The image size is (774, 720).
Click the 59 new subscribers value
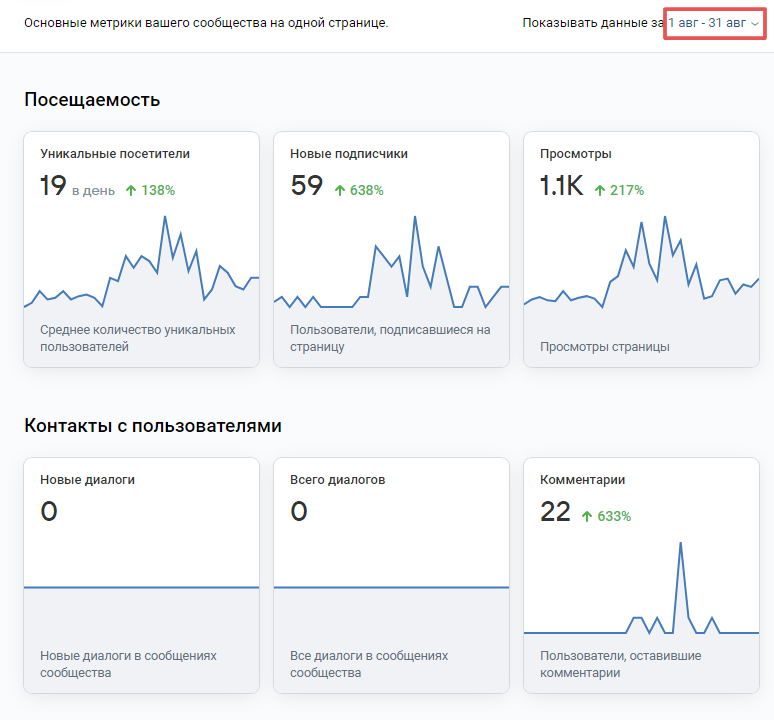[x=307, y=186]
